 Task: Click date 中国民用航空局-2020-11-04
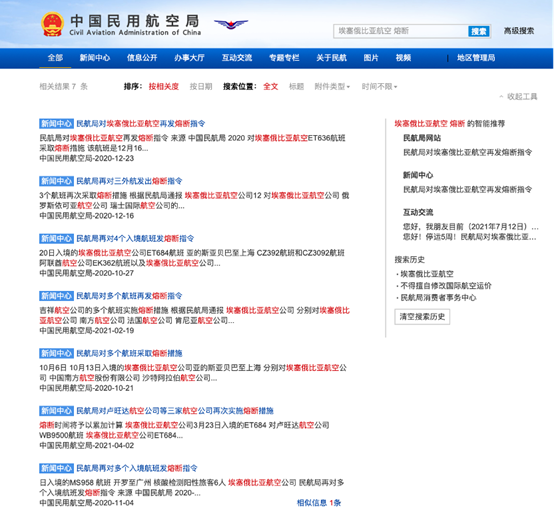tap(87, 503)
